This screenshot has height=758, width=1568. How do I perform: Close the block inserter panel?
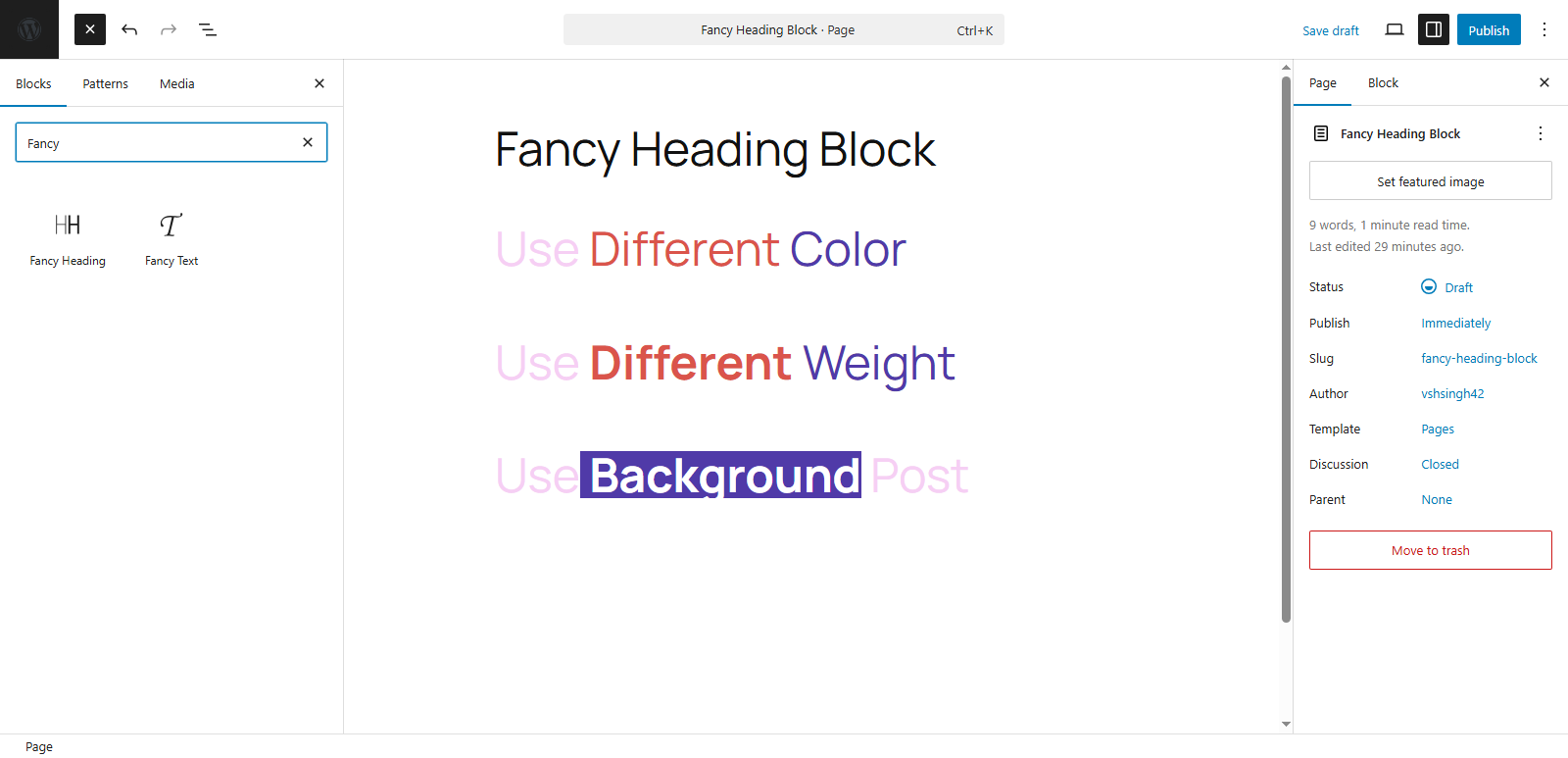(319, 83)
